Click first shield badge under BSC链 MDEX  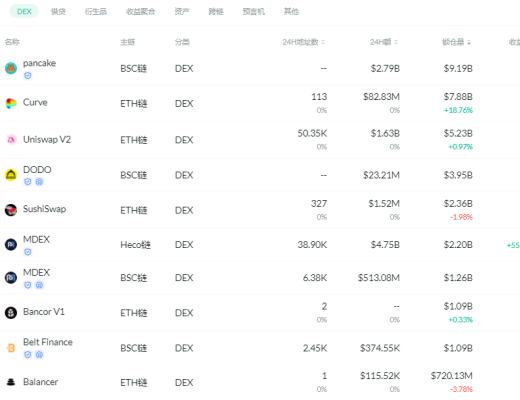pyautogui.click(x=28, y=285)
